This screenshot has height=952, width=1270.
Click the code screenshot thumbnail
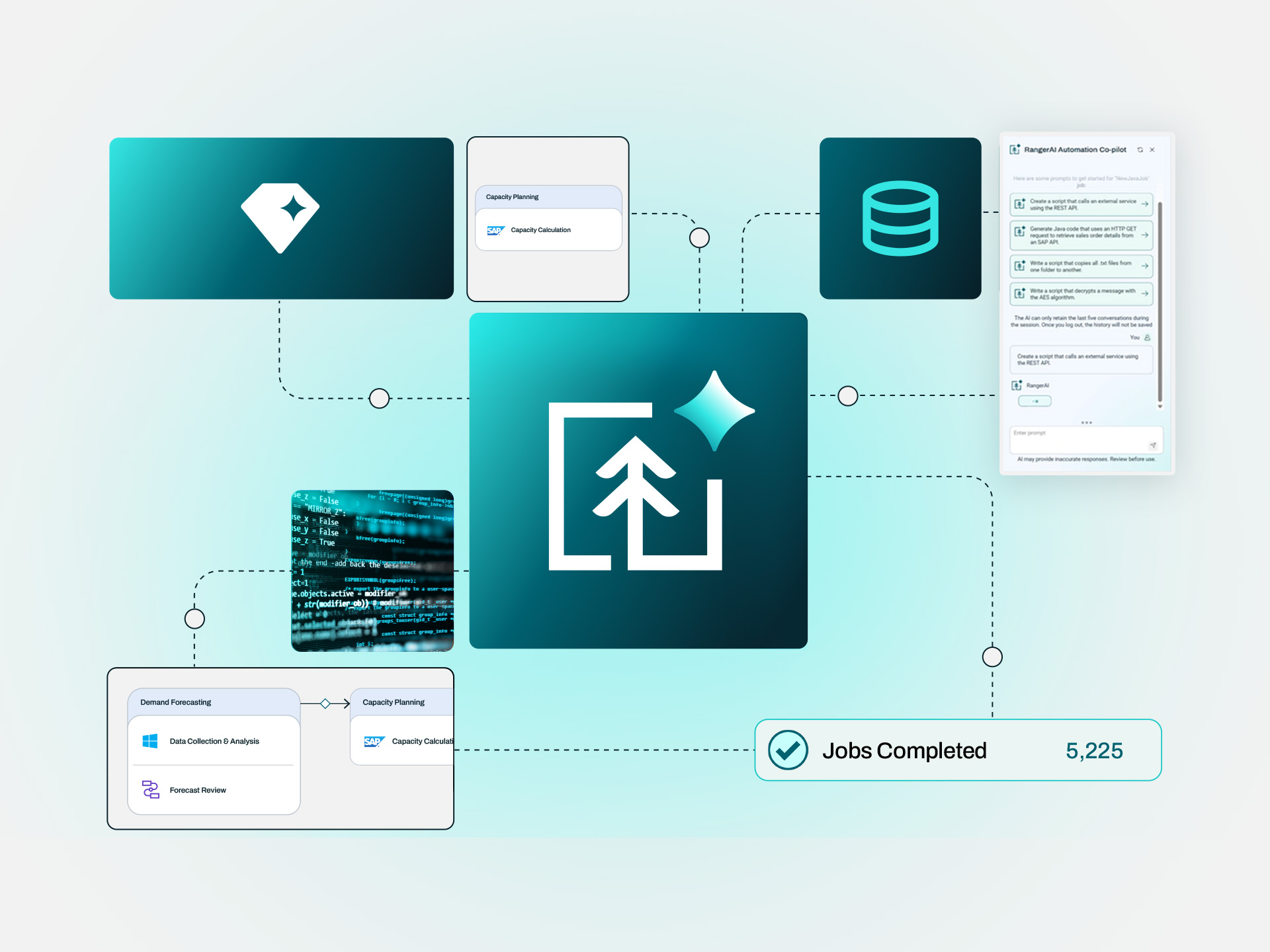pos(372,571)
